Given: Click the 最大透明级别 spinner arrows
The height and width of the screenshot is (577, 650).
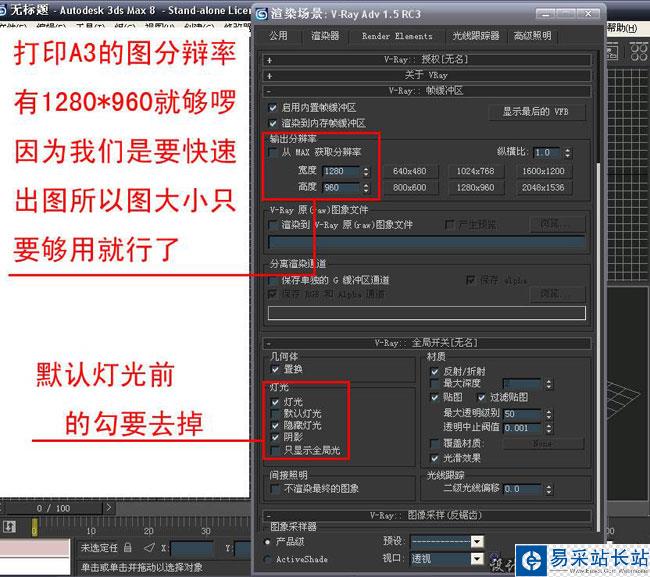Looking at the screenshot, I should 548,414.
